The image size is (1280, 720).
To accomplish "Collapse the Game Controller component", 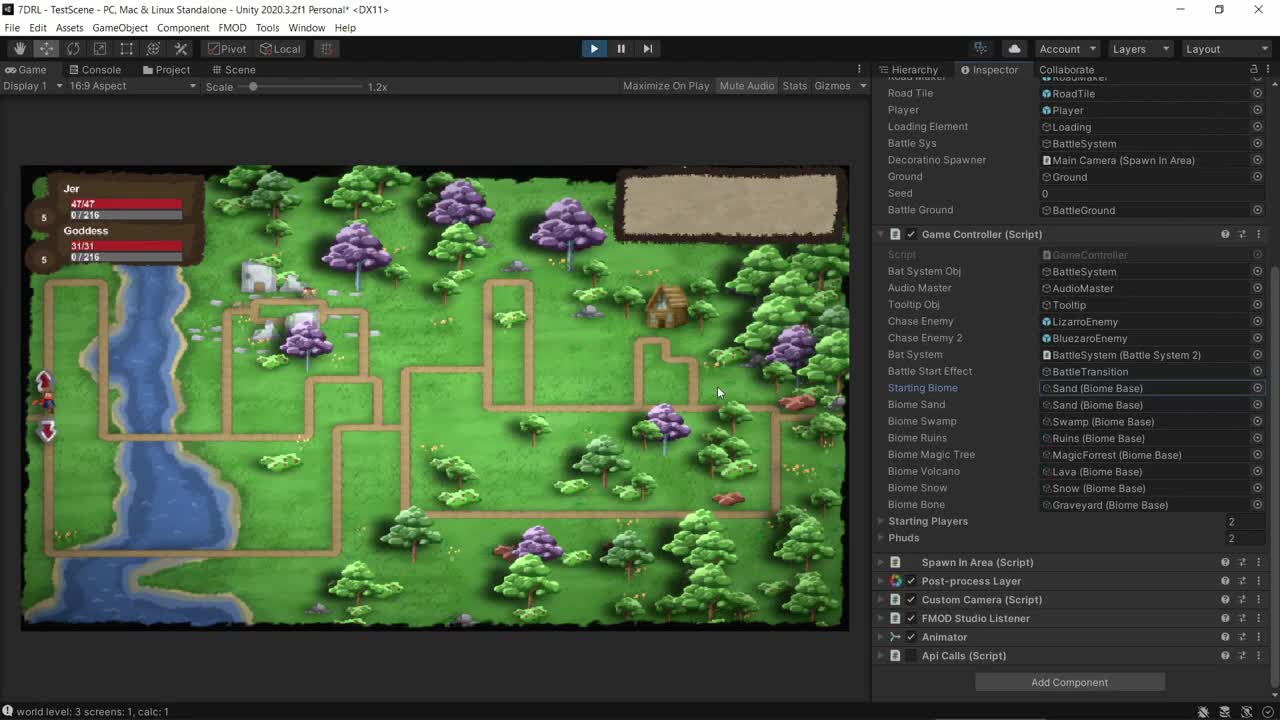I will (x=881, y=234).
